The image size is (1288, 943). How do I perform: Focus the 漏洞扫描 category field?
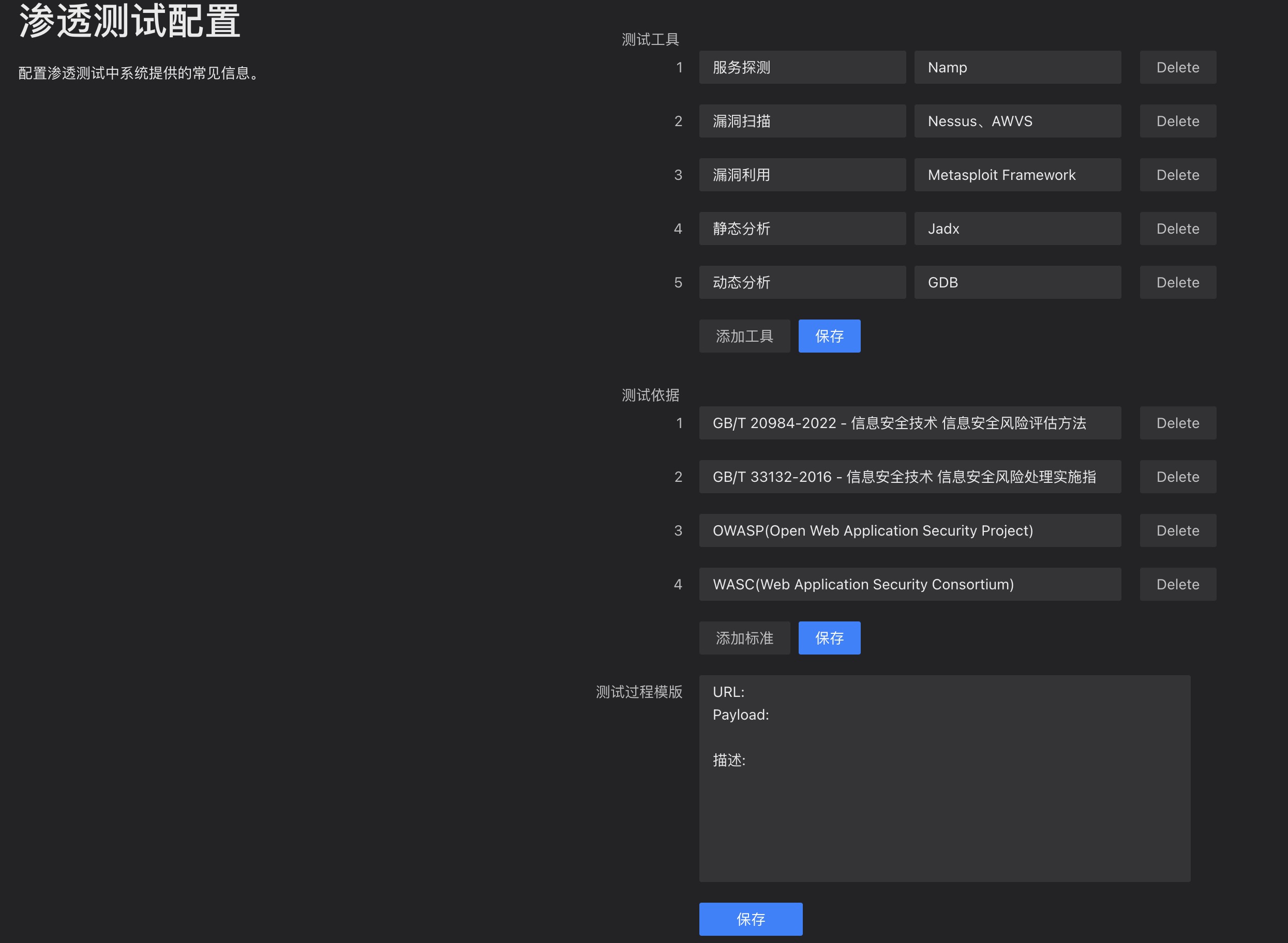point(802,121)
